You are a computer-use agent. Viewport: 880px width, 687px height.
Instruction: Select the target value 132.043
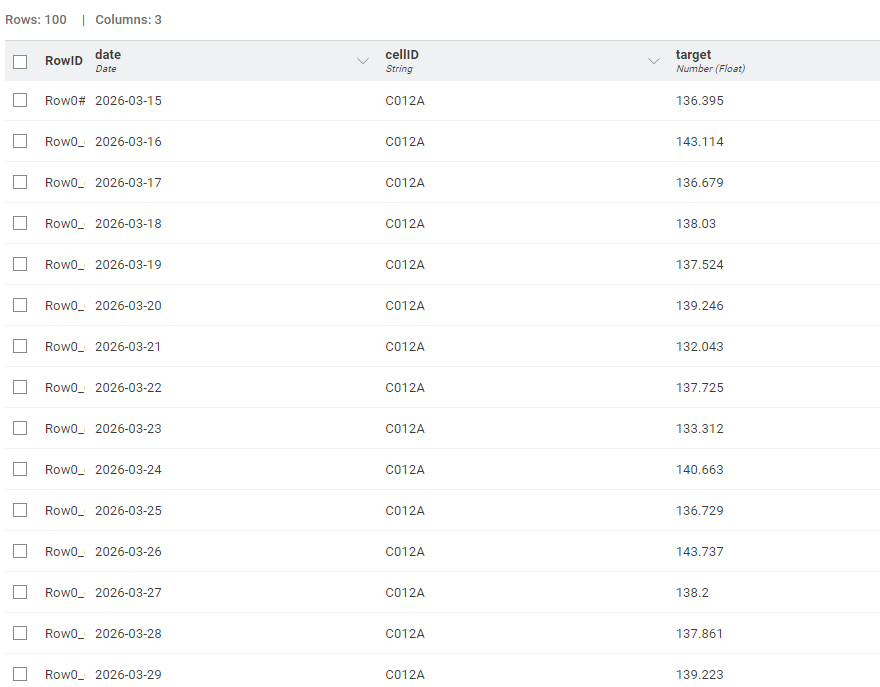pyautogui.click(x=699, y=347)
